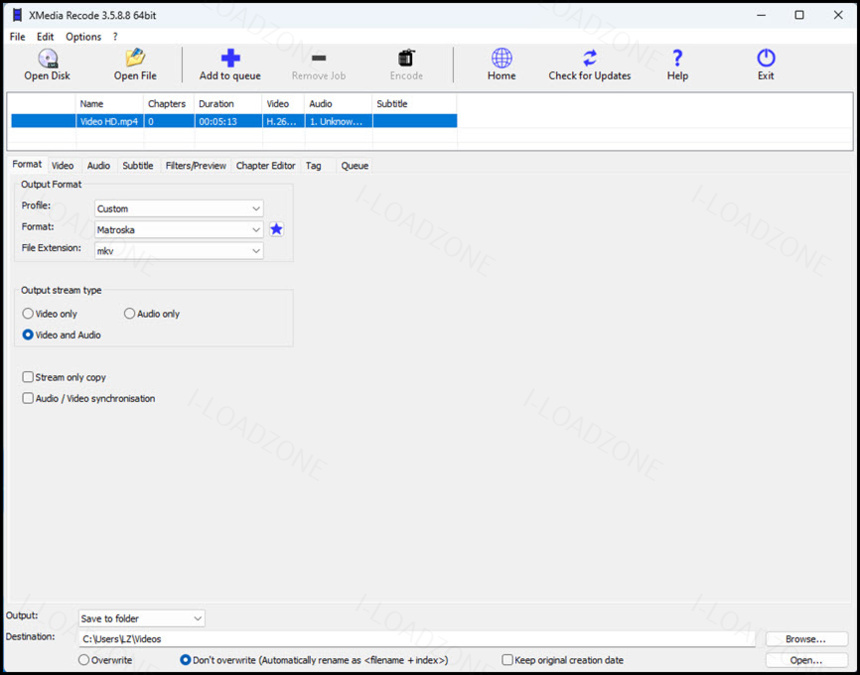This screenshot has width=860, height=675.
Task: Choose the Don't overwrite radio option
Action: 185,660
